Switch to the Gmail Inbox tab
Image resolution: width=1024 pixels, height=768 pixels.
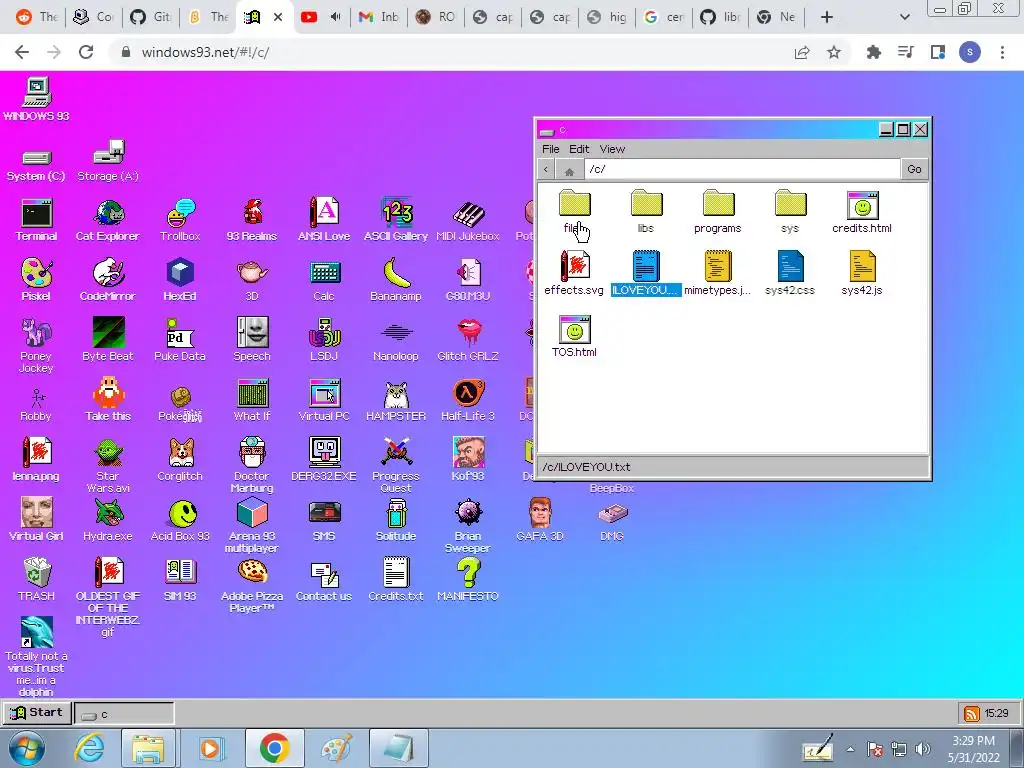(x=379, y=17)
